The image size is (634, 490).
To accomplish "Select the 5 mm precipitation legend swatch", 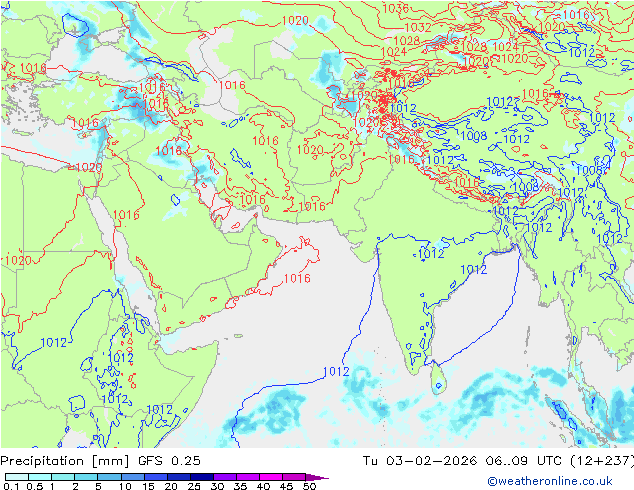I will (109, 477).
